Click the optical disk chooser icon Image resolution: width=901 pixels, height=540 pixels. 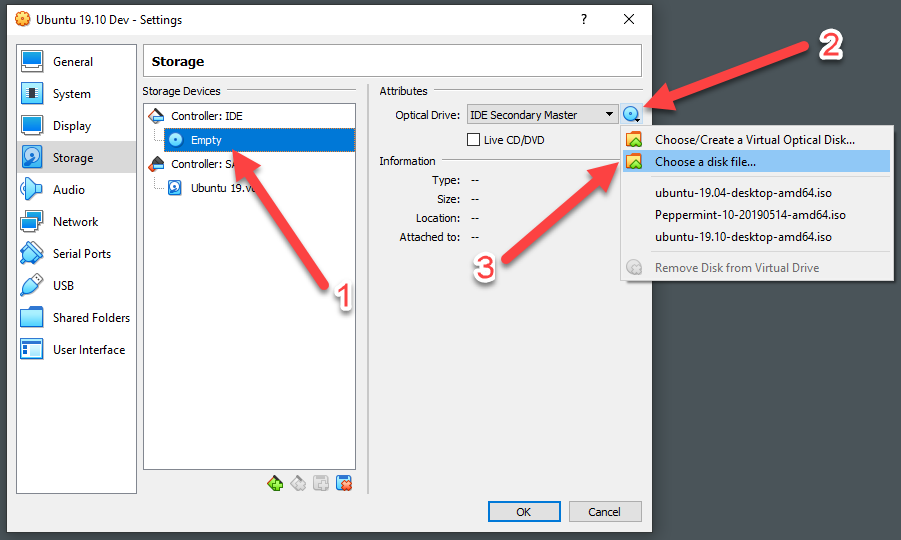click(632, 115)
